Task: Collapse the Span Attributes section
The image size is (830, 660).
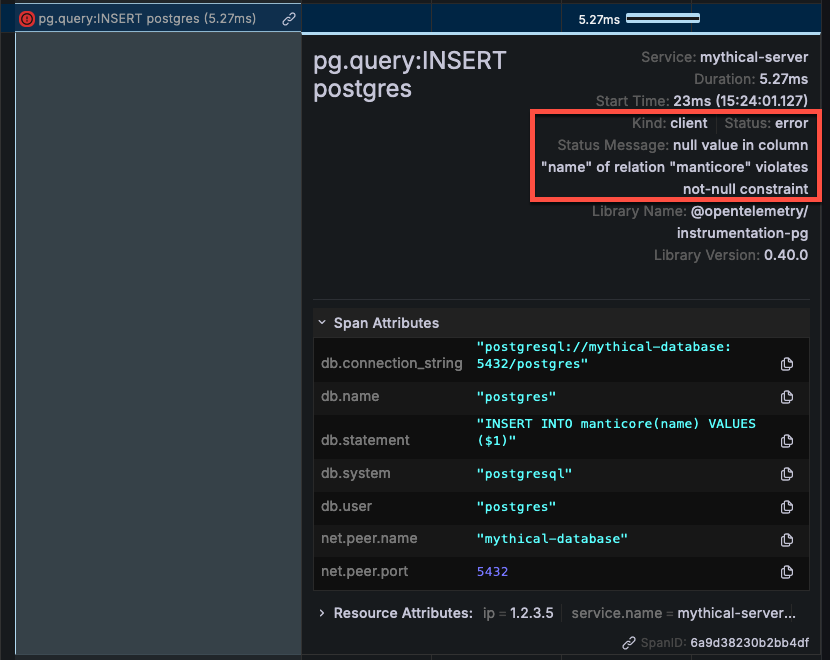Action: (321, 323)
